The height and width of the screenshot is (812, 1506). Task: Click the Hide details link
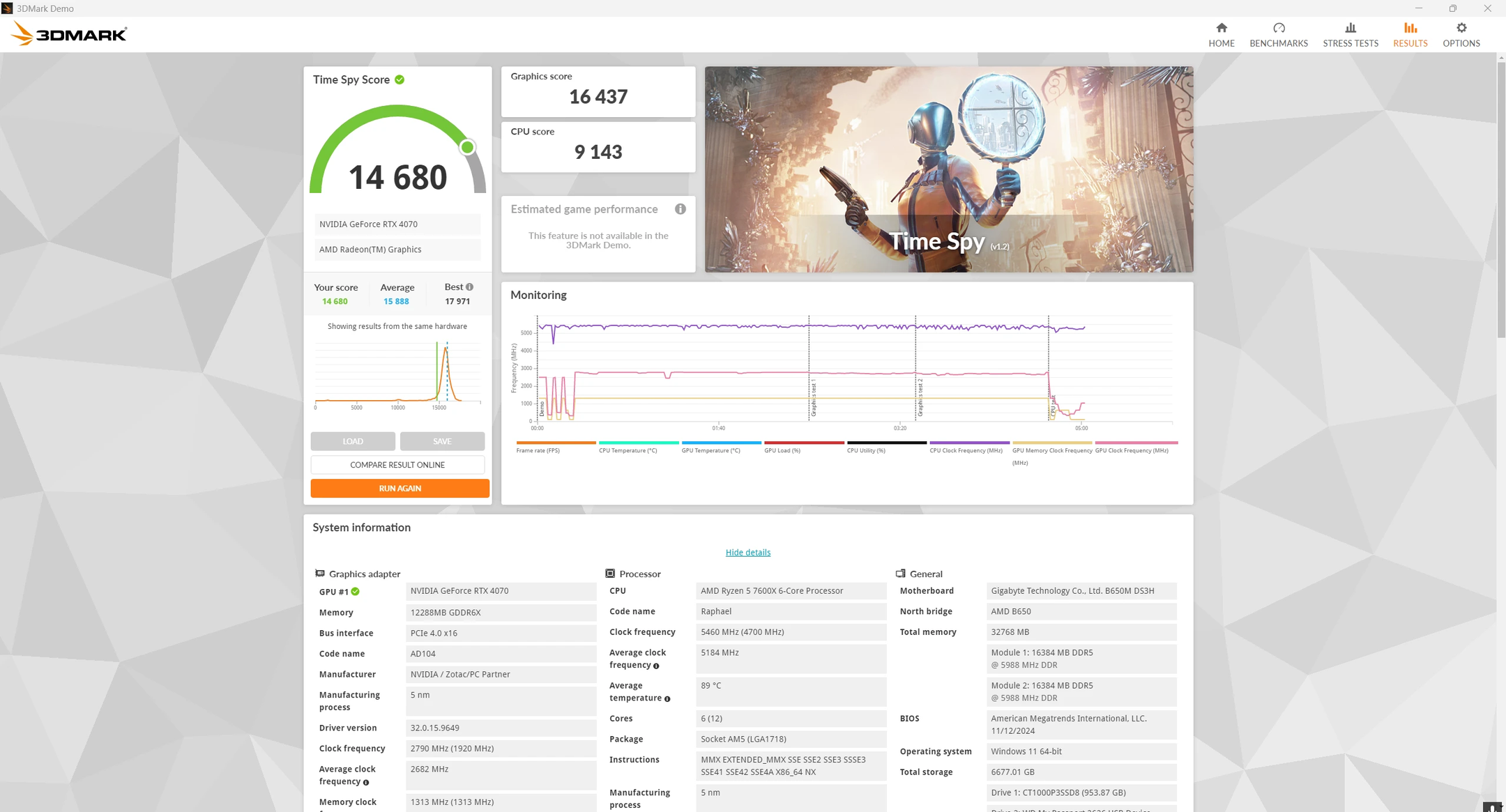coord(747,552)
